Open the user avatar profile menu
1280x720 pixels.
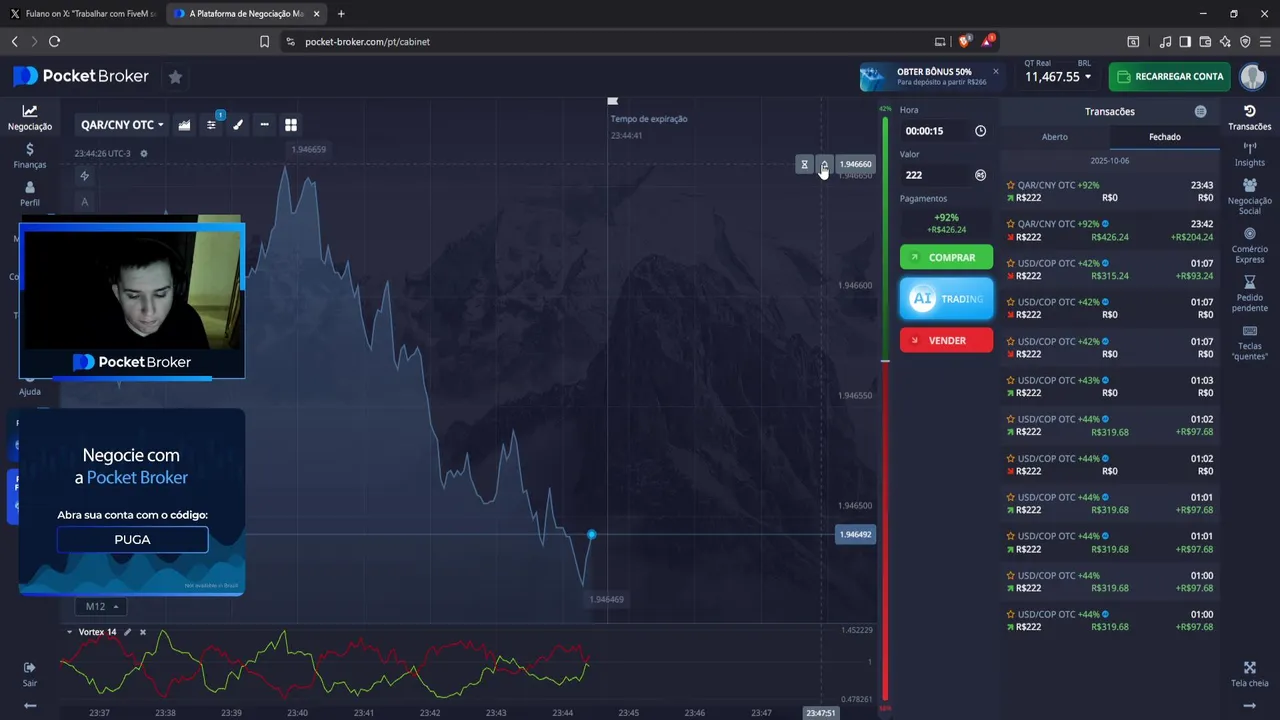point(1252,77)
